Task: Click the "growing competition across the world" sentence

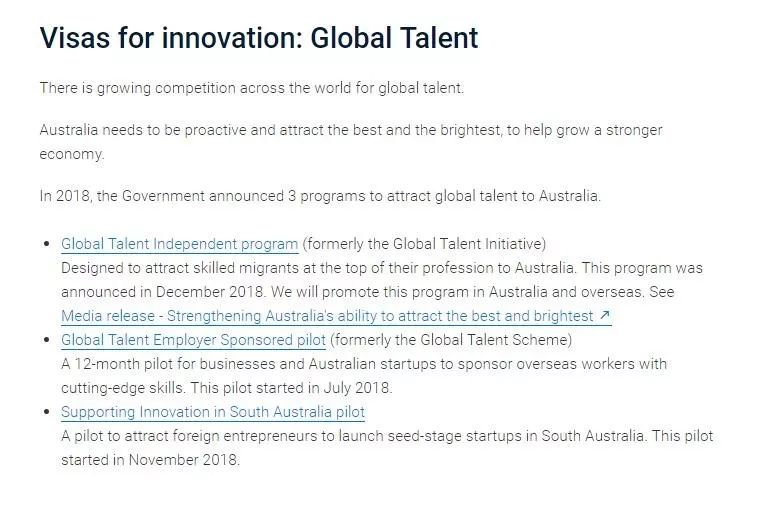Action: pos(252,88)
